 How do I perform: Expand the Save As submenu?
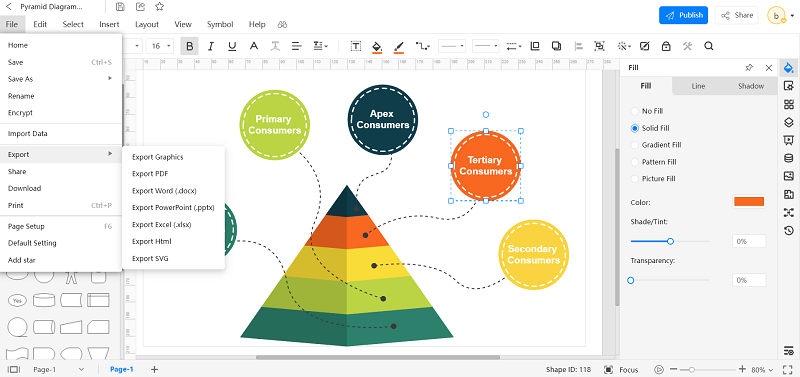point(61,79)
